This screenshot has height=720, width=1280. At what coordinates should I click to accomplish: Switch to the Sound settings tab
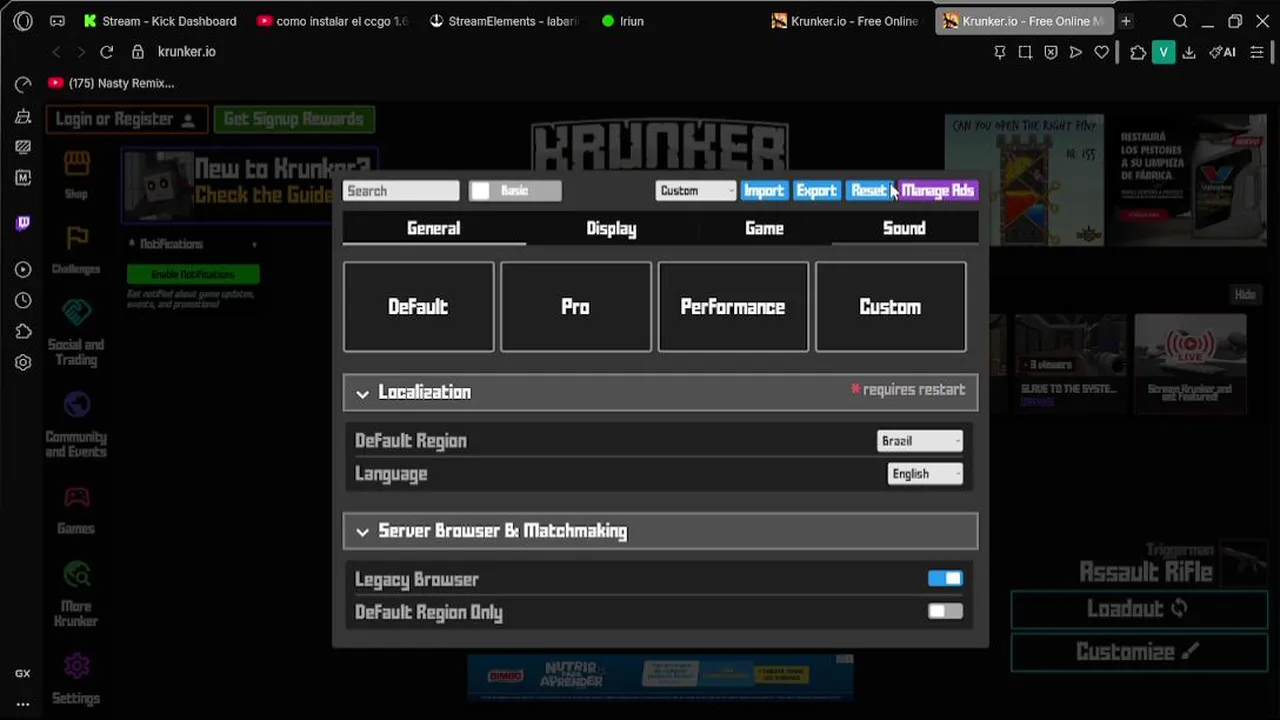904,228
